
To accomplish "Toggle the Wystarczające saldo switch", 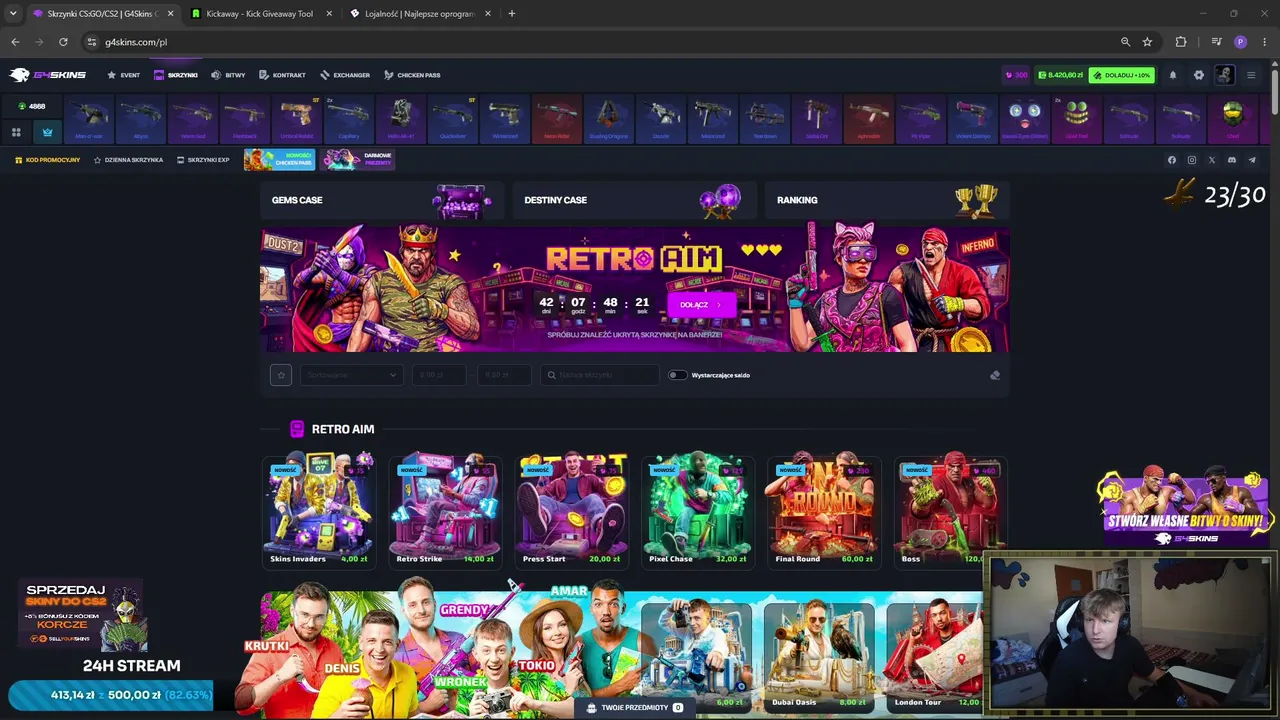I will (677, 375).
